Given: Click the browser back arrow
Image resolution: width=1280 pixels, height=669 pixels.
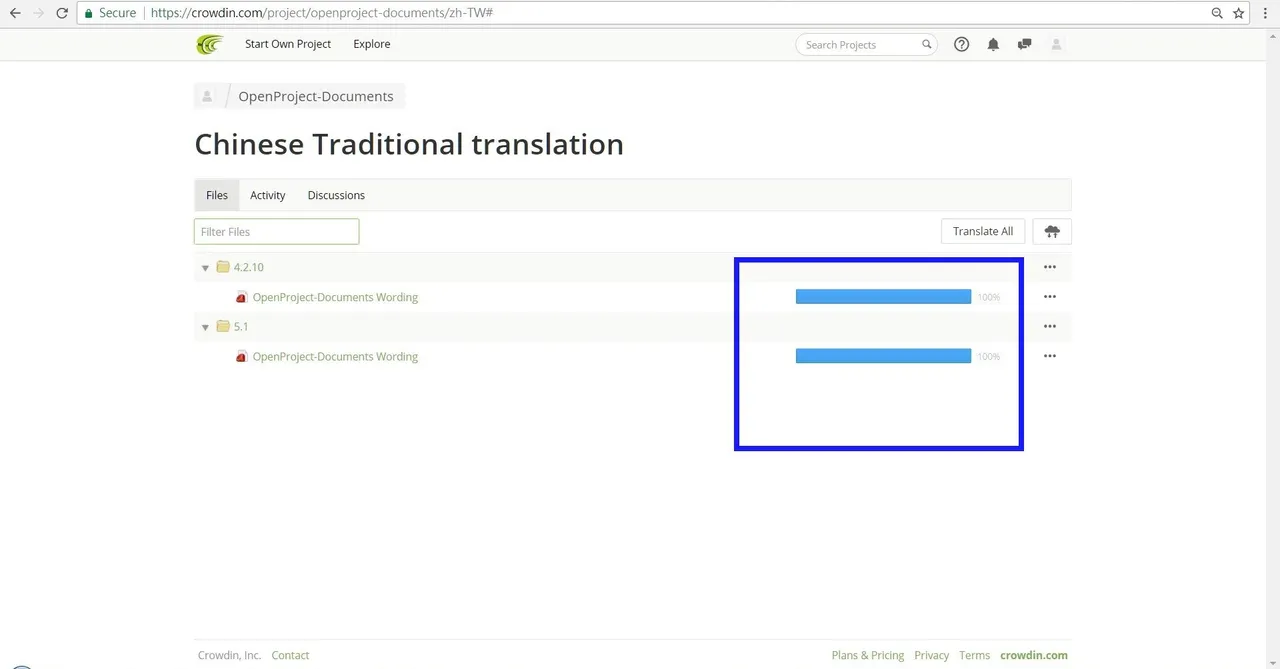Looking at the screenshot, I should (x=15, y=13).
